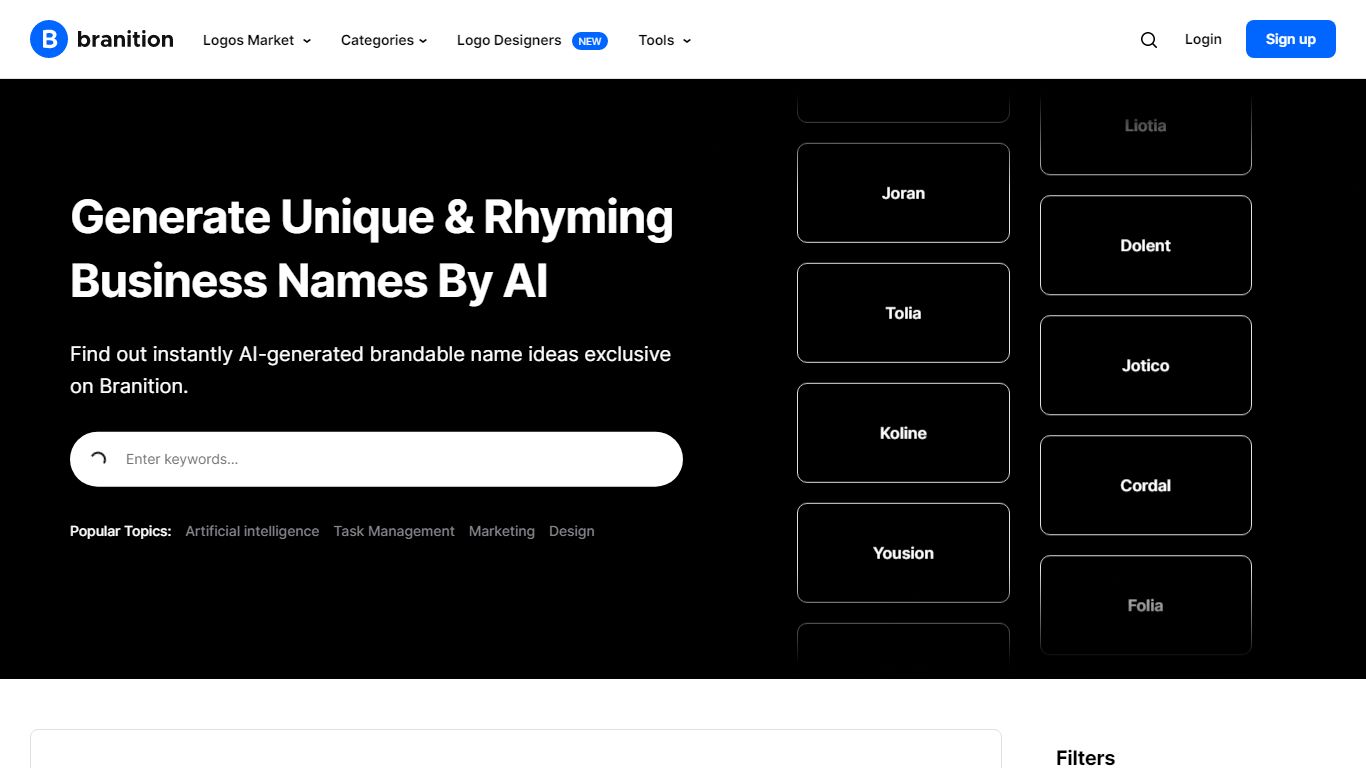Click the loading spinner inside the keyword field
This screenshot has height=768, width=1366.
point(98,459)
